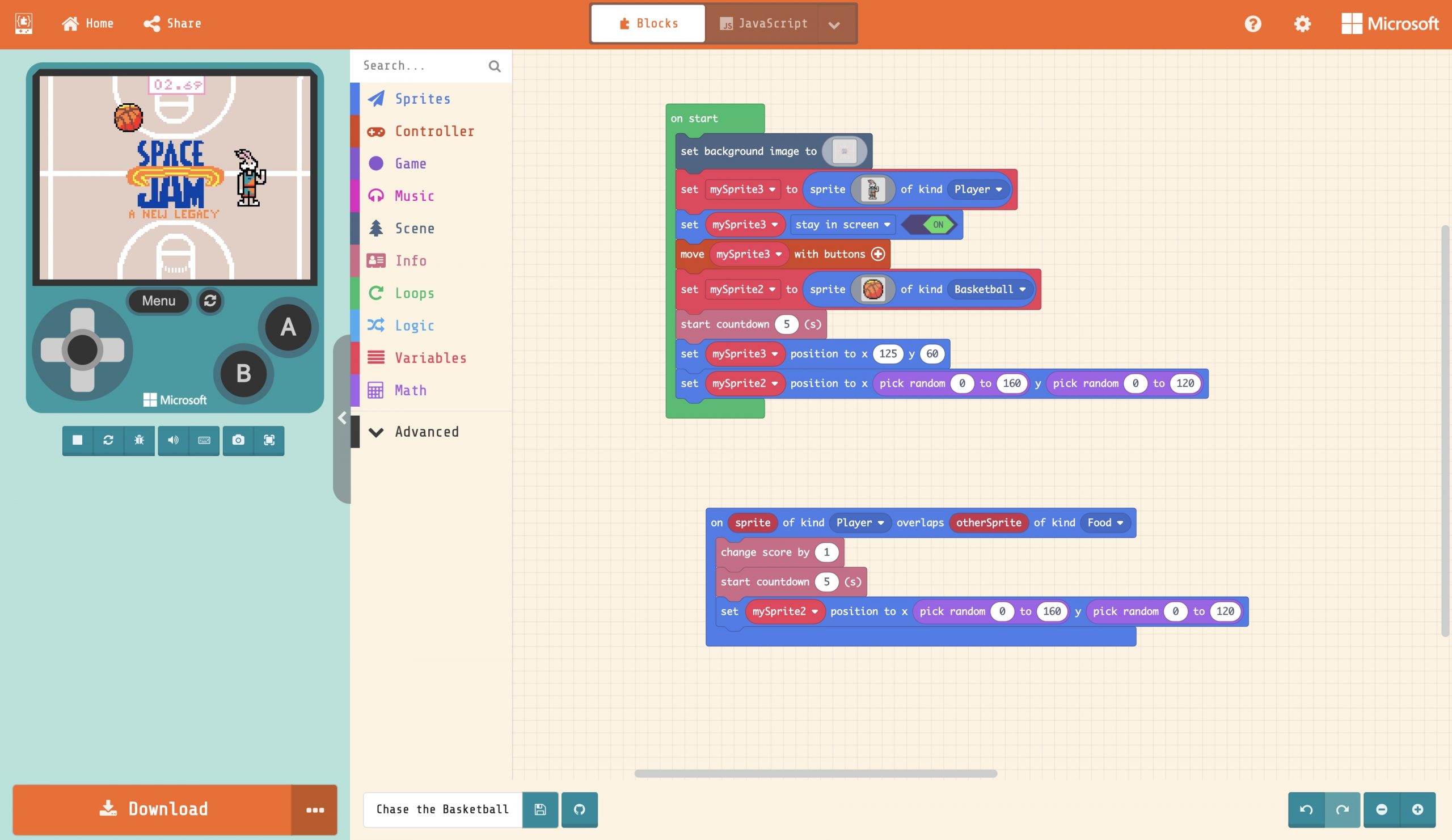Stop the simulator
This screenshot has width=1452, height=840.
[x=78, y=440]
